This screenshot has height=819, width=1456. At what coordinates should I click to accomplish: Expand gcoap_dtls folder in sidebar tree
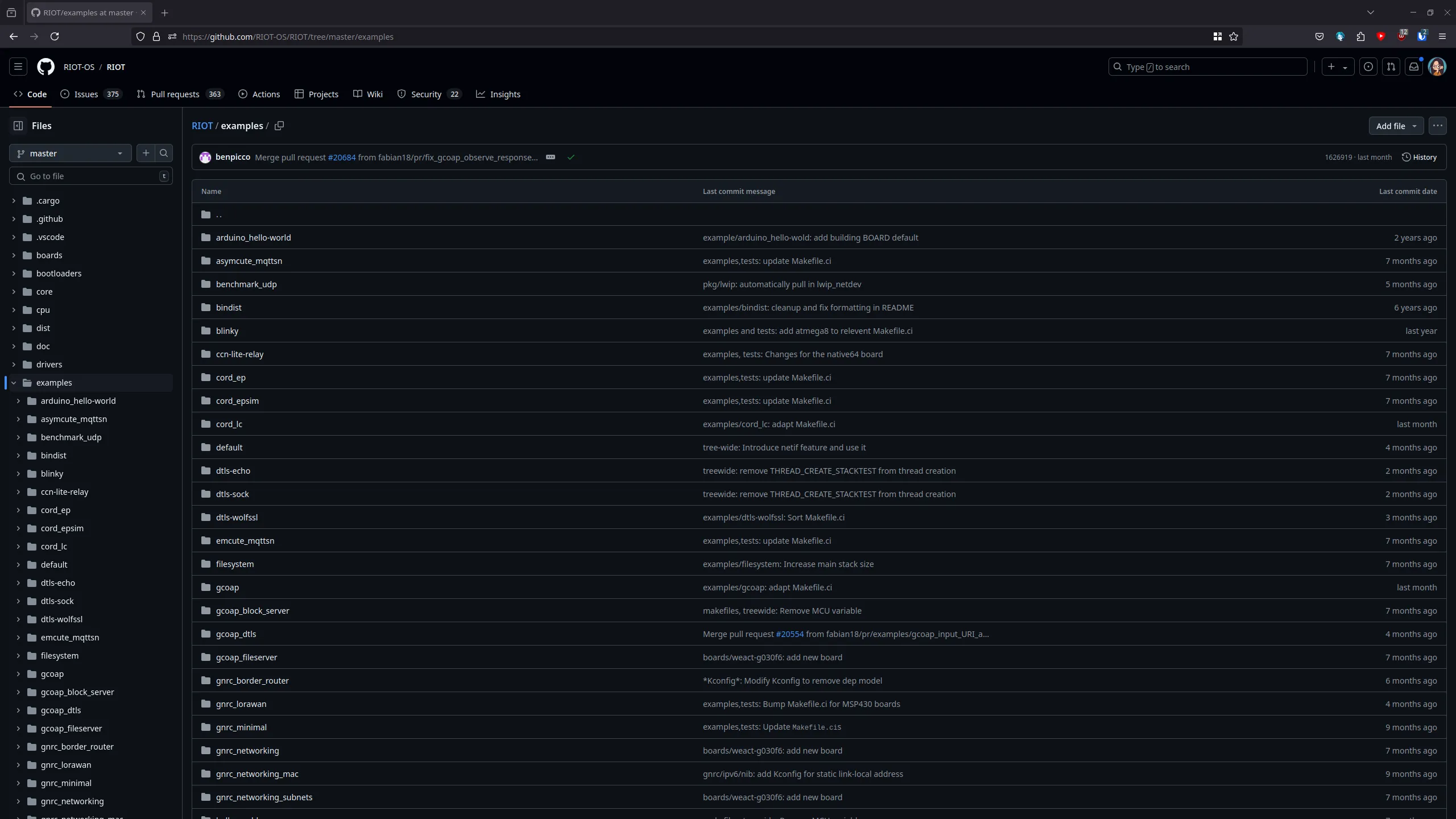(x=18, y=710)
